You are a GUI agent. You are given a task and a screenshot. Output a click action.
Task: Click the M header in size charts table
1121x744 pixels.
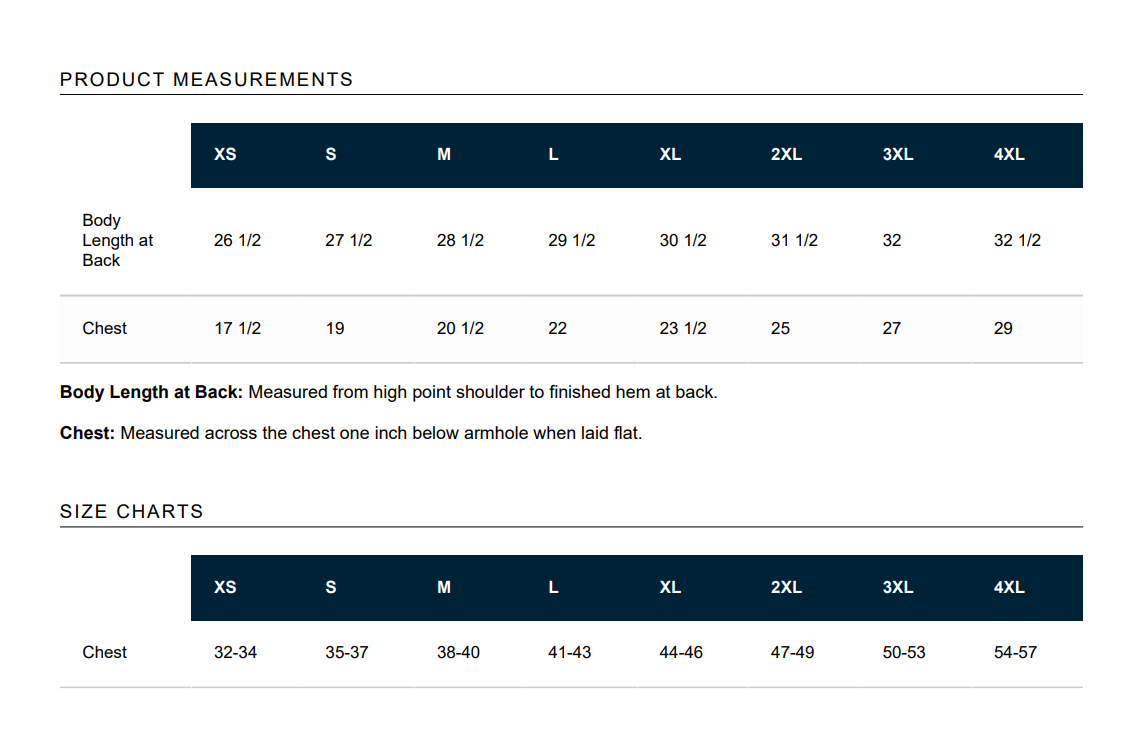pos(444,587)
